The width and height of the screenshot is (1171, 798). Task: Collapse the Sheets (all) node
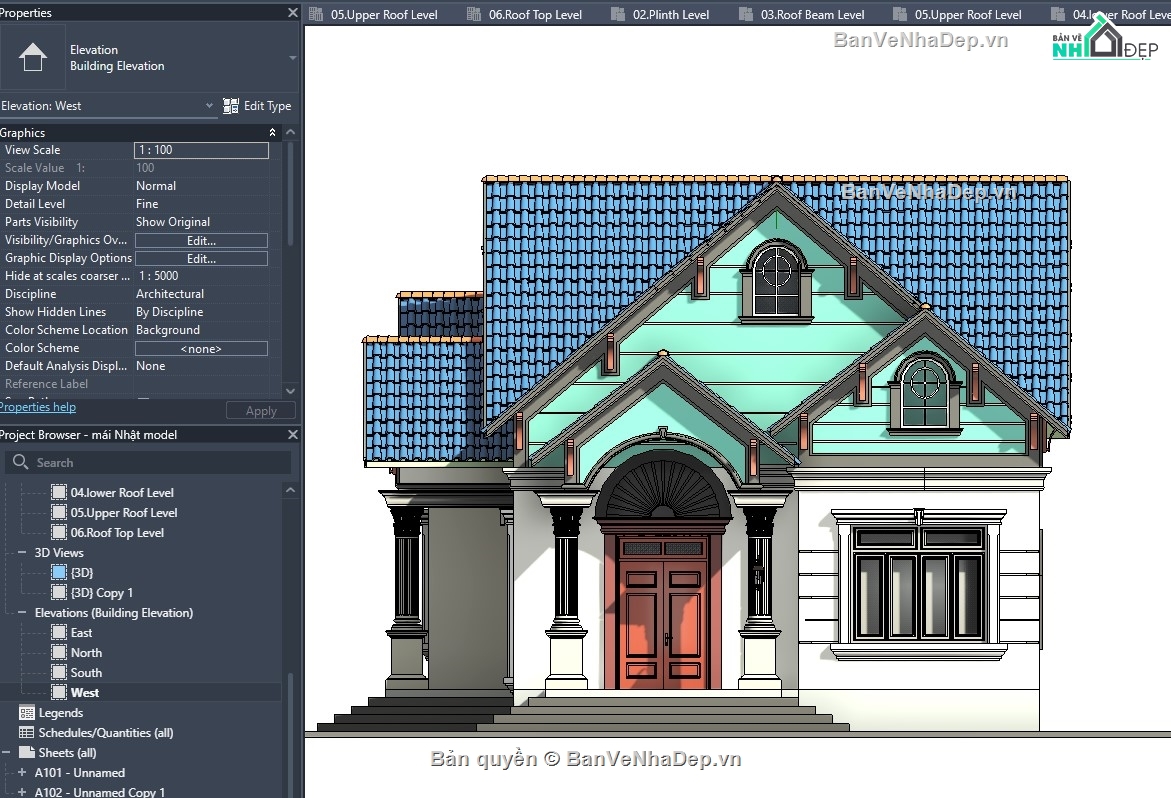pos(6,752)
